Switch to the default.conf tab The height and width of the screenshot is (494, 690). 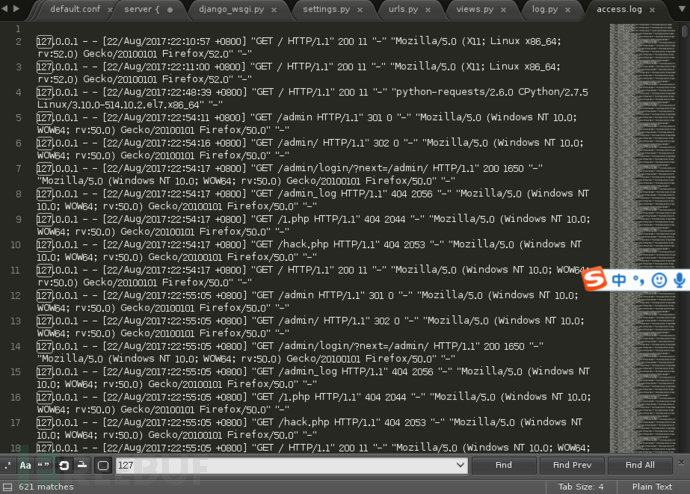pyautogui.click(x=75, y=9)
